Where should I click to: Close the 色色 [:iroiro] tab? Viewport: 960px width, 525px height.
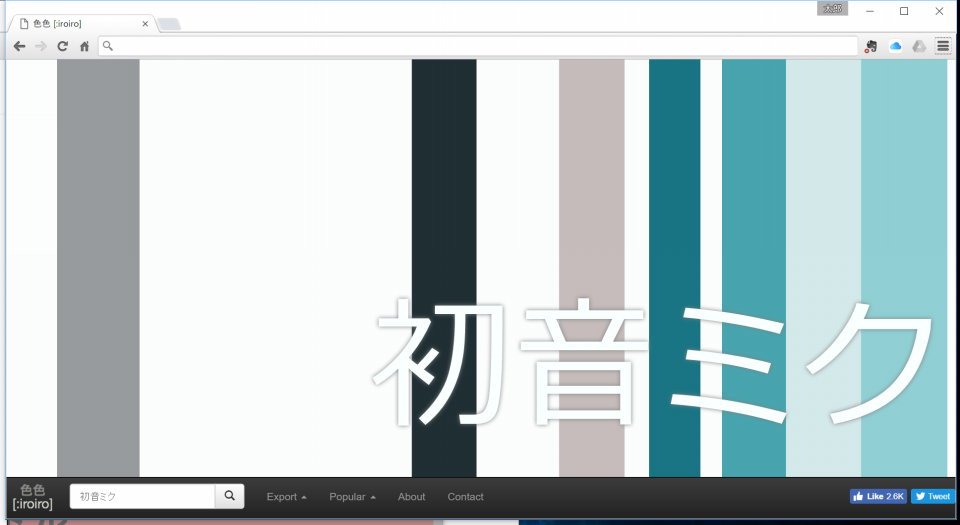[x=145, y=24]
